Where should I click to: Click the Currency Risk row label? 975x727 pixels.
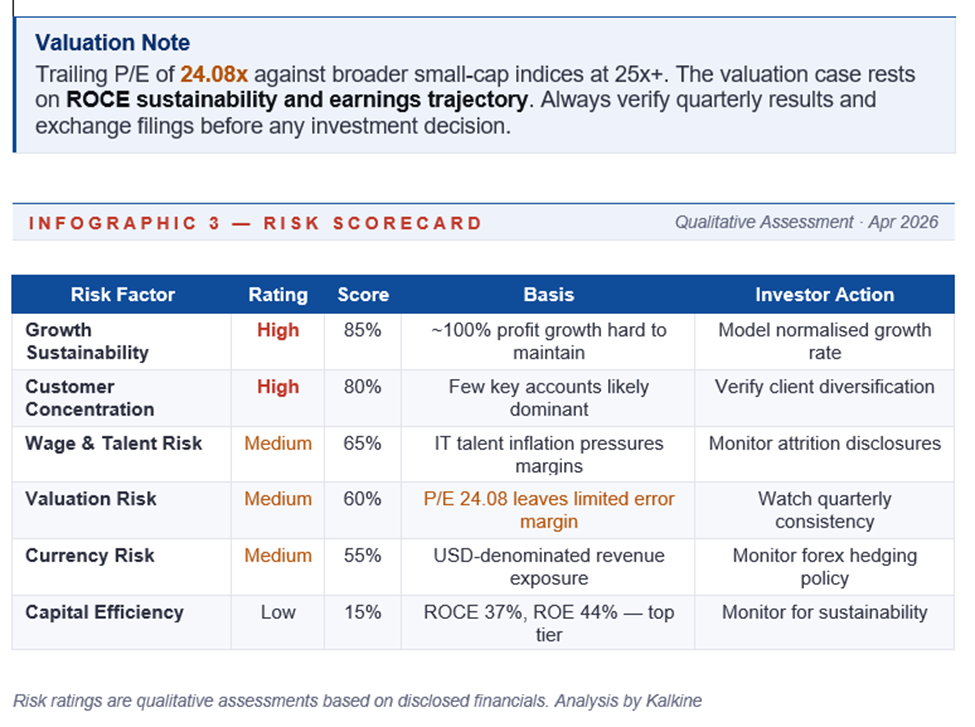(90, 555)
